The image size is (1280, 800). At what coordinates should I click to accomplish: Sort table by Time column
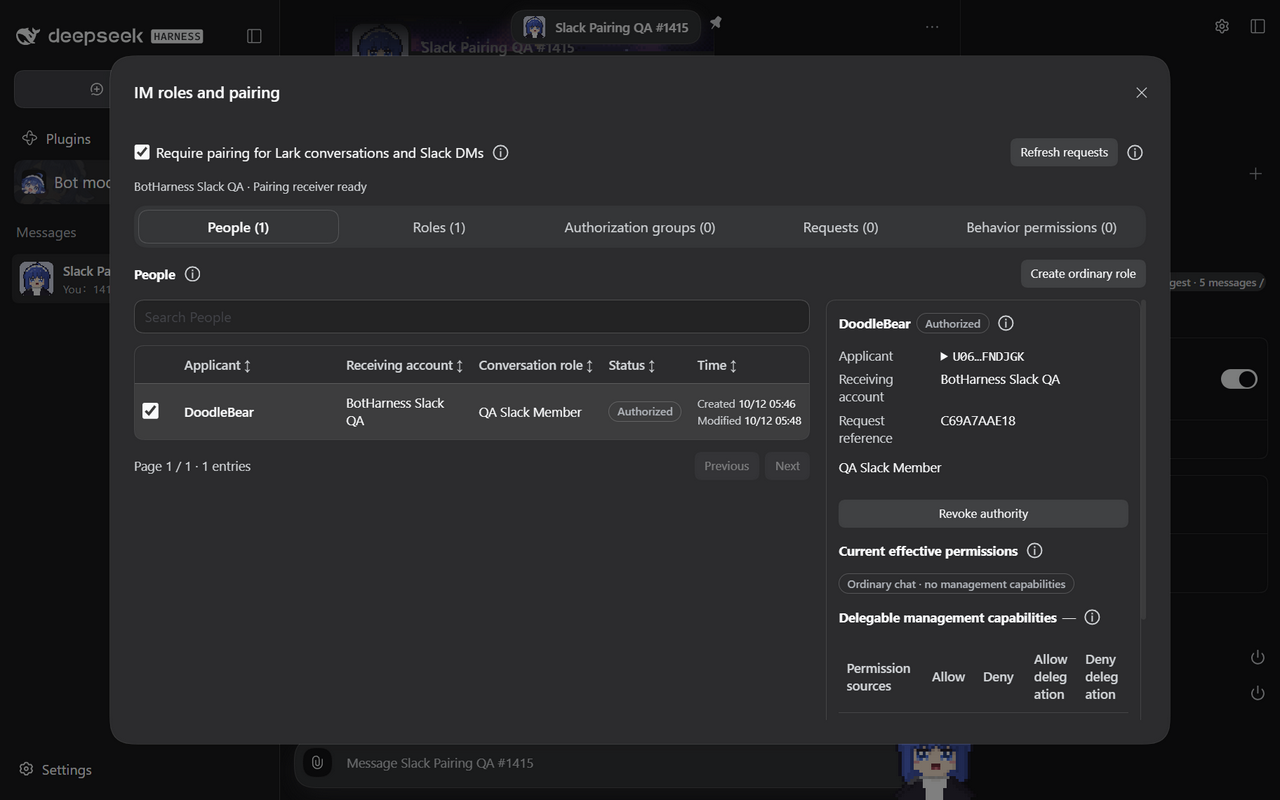click(717, 365)
